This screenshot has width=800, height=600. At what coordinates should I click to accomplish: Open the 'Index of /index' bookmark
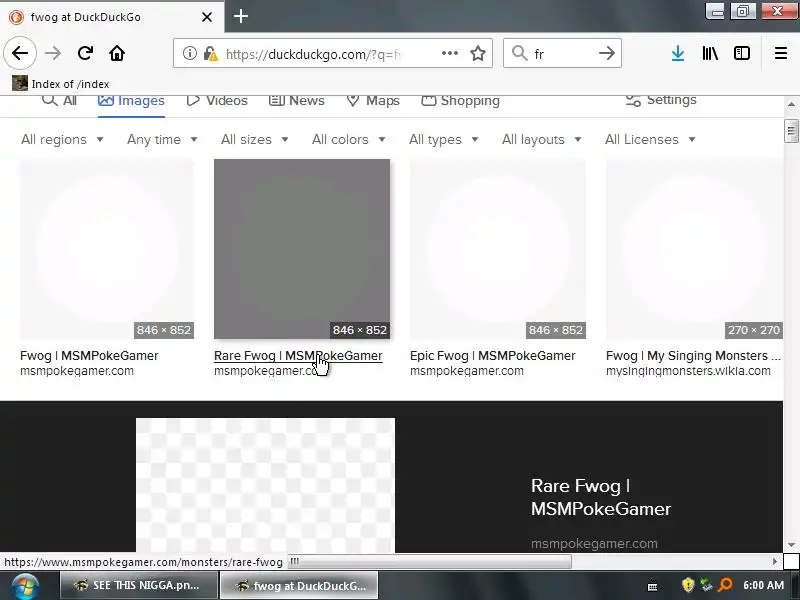click(x=61, y=84)
